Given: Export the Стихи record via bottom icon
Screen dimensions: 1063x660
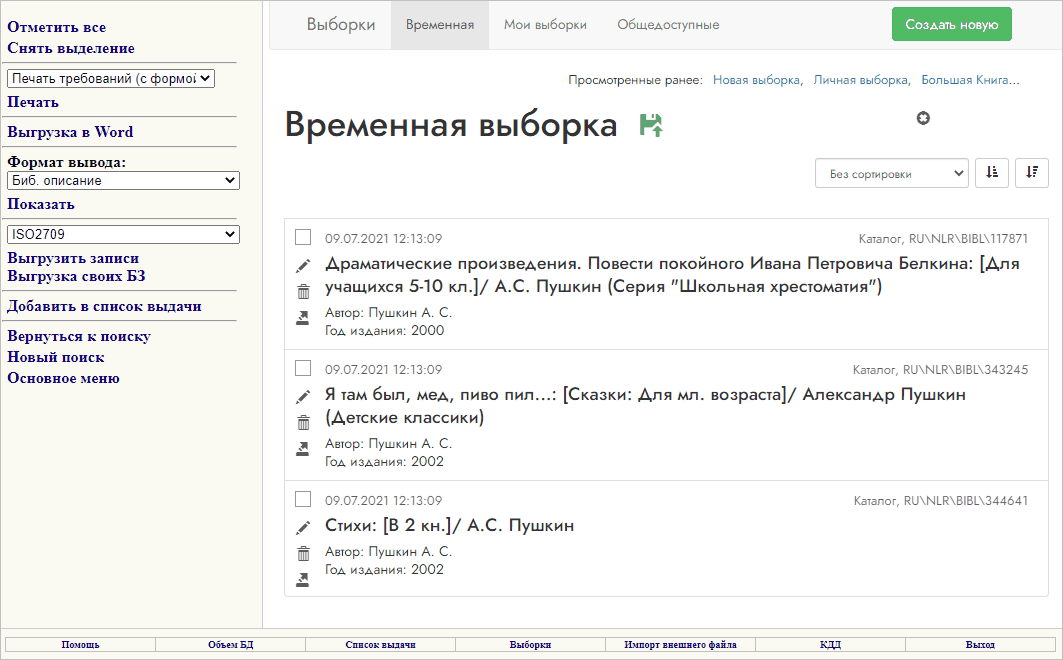Looking at the screenshot, I should point(303,579).
